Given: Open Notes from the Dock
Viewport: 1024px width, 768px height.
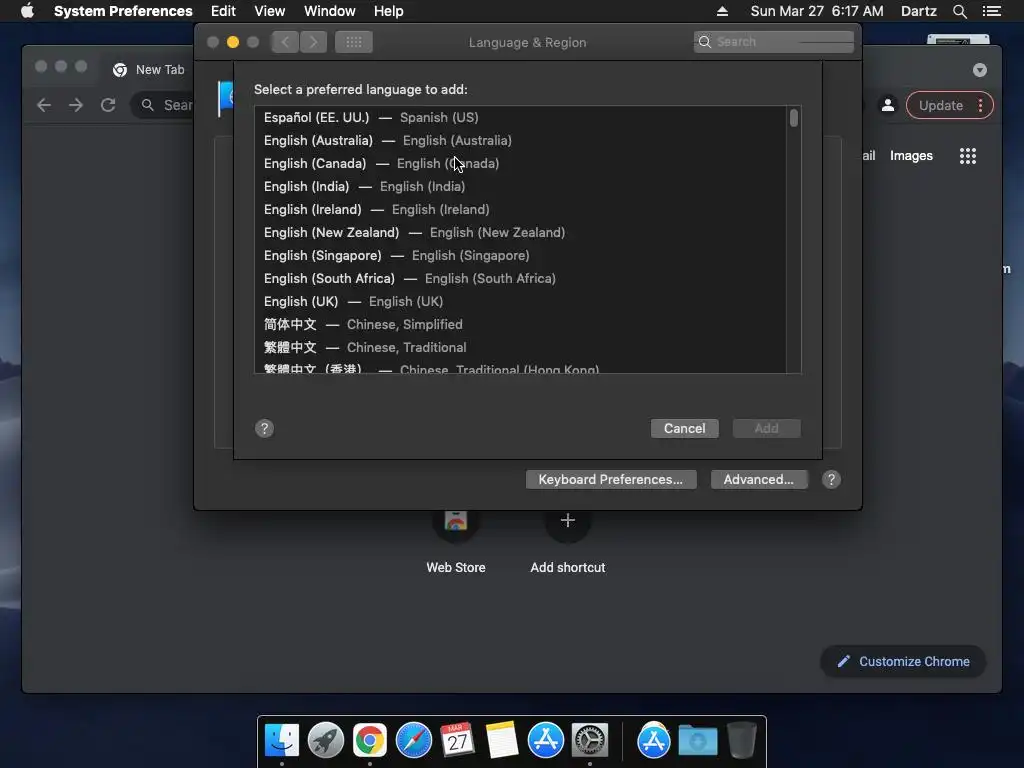Looking at the screenshot, I should pyautogui.click(x=502, y=741).
